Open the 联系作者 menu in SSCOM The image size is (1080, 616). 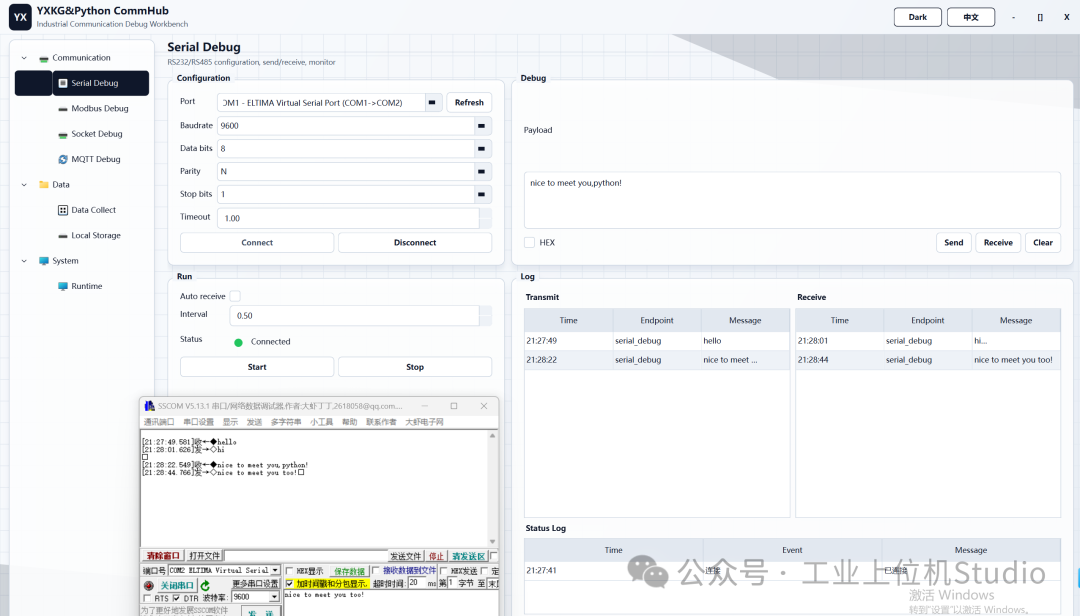381,422
